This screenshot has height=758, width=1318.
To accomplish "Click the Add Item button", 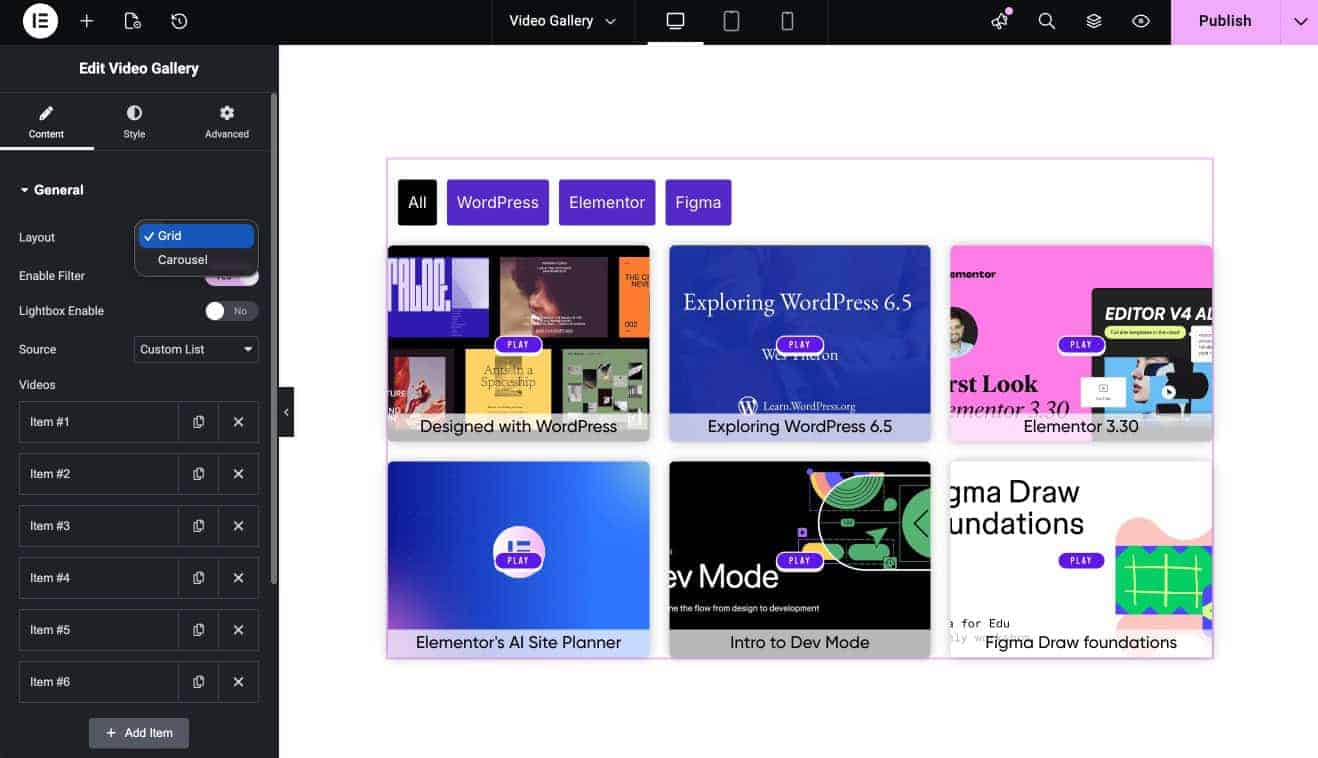I will coord(139,733).
